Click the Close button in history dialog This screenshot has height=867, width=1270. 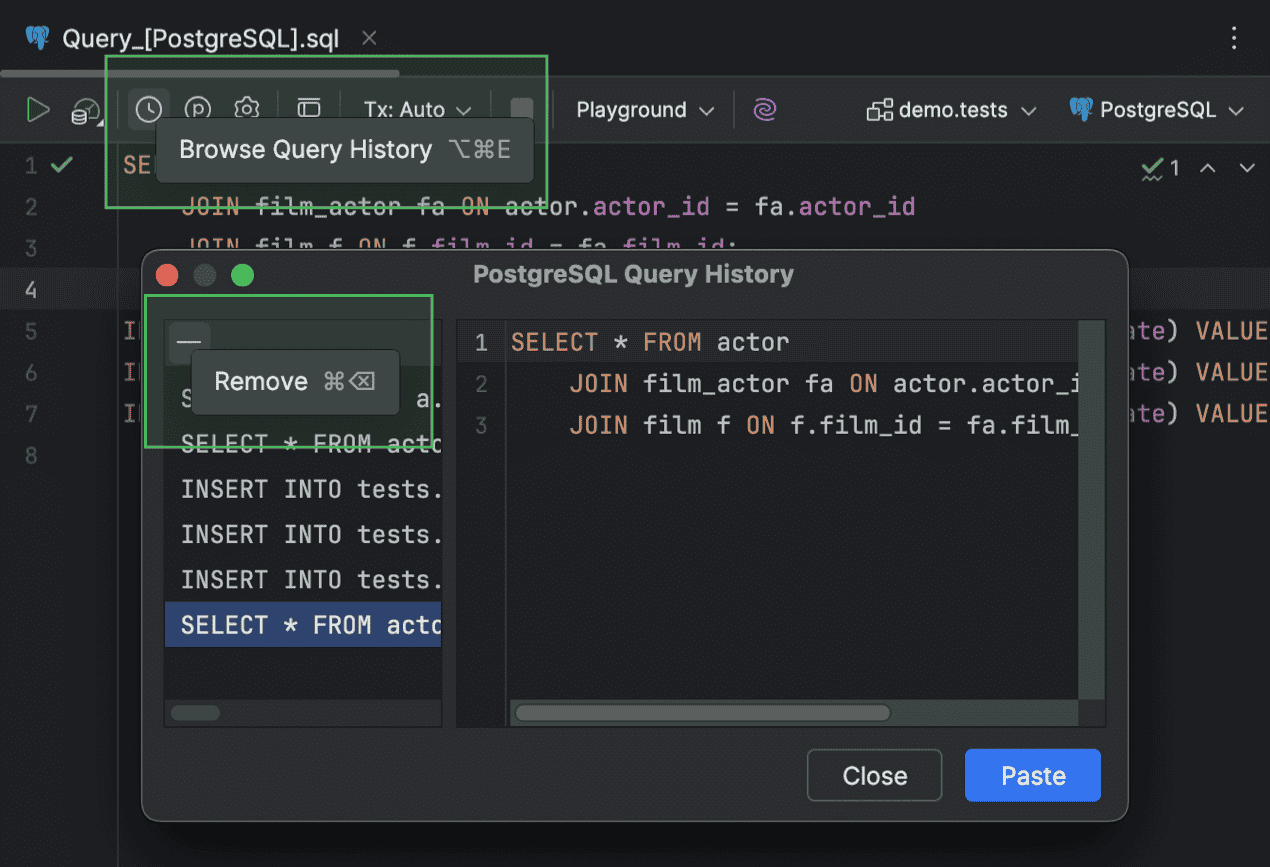click(x=874, y=776)
